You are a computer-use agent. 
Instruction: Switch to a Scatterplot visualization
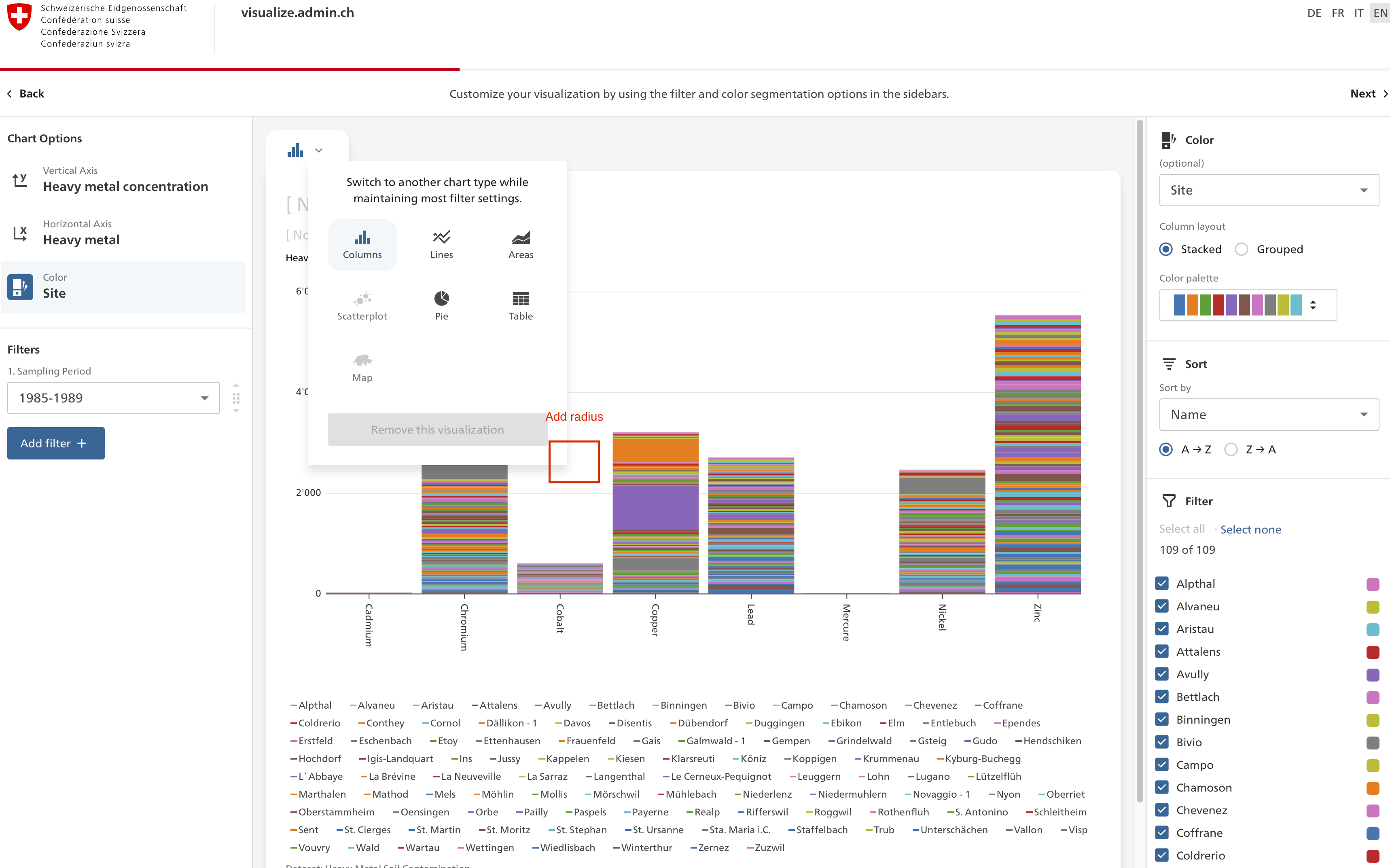pyautogui.click(x=362, y=305)
